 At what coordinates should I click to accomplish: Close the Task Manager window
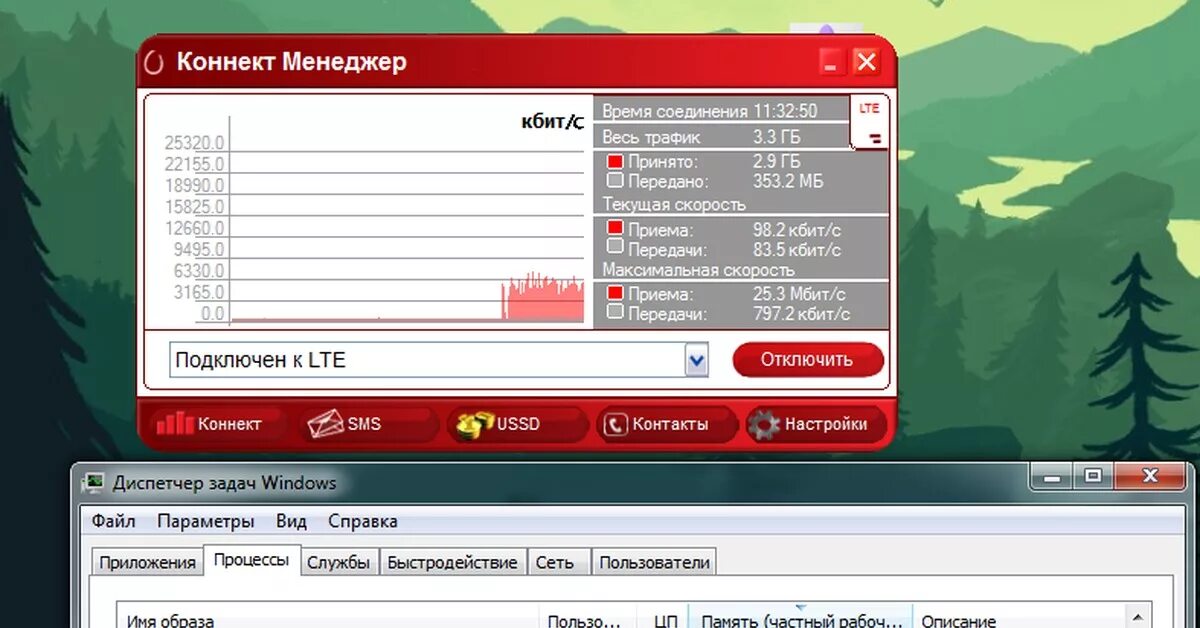(1150, 477)
